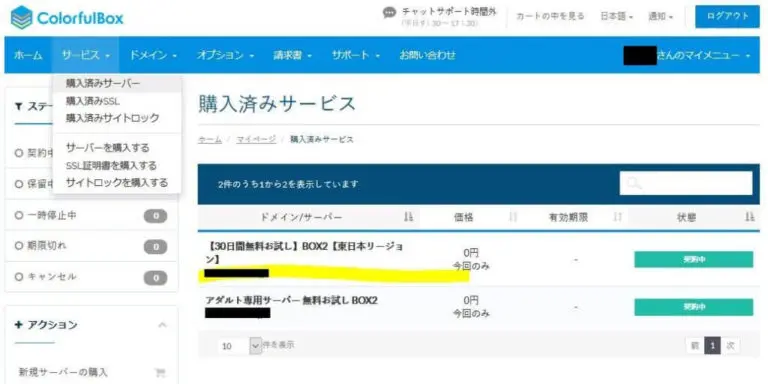
Task: Select the 期限切れ status radio filter
Action: (x=19, y=246)
